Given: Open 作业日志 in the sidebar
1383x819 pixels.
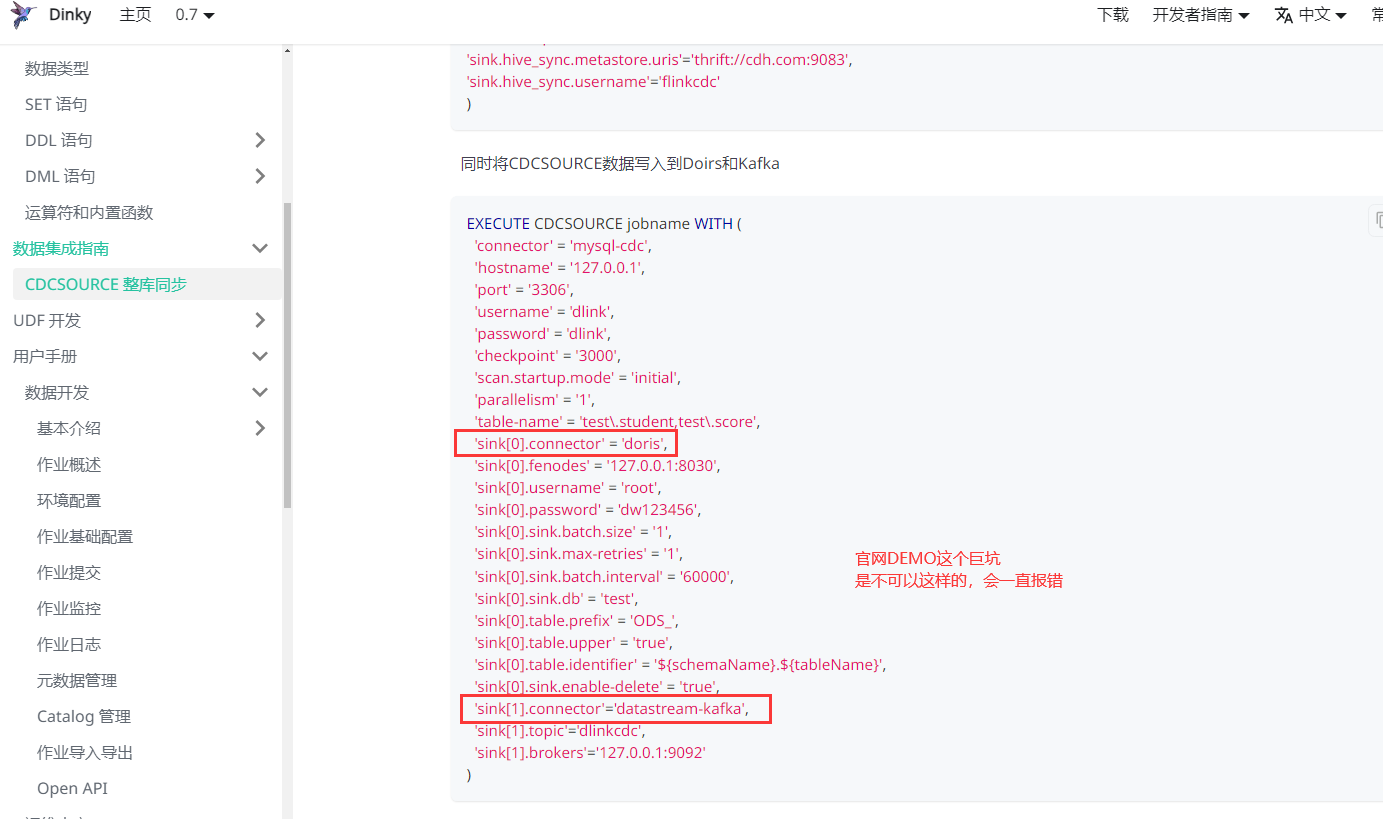Looking at the screenshot, I should (x=69, y=644).
